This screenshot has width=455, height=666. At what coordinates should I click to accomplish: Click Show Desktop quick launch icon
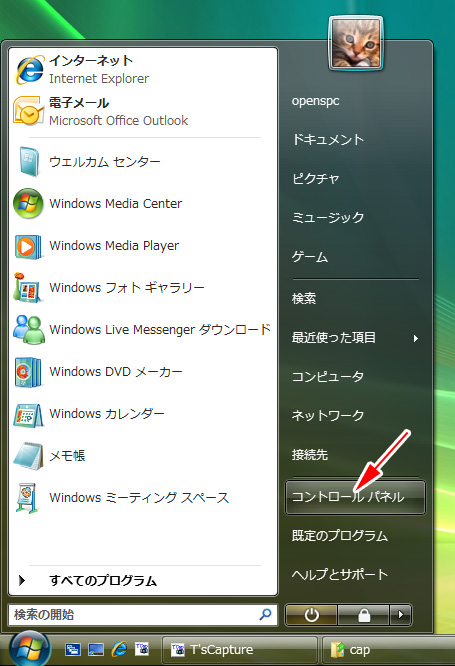[96, 649]
